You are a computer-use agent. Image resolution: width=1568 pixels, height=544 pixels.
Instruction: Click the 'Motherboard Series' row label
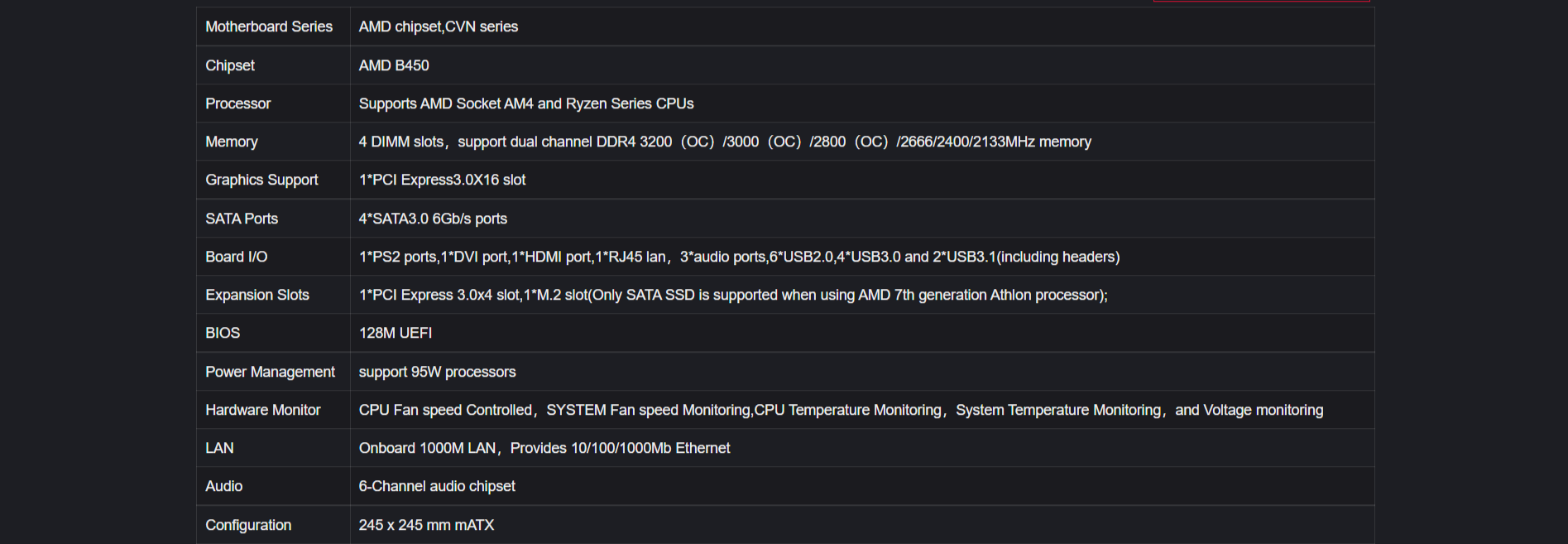click(x=269, y=26)
